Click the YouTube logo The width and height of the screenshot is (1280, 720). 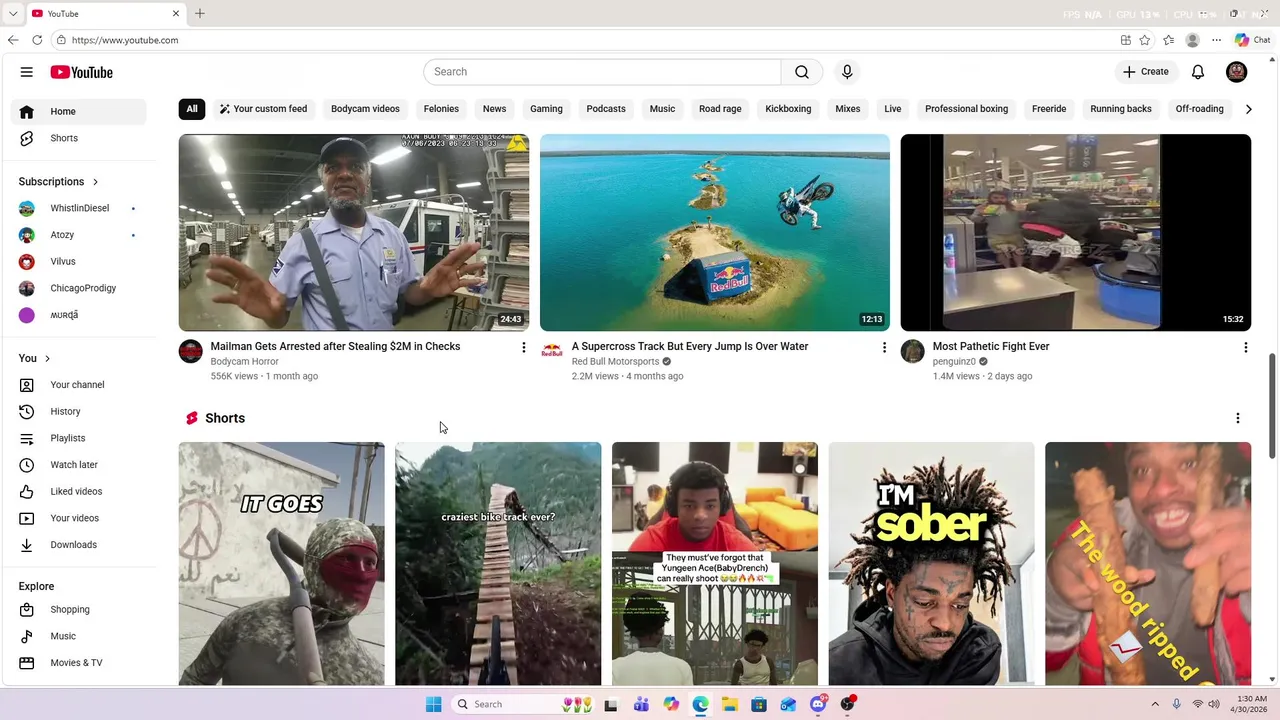[x=81, y=72]
